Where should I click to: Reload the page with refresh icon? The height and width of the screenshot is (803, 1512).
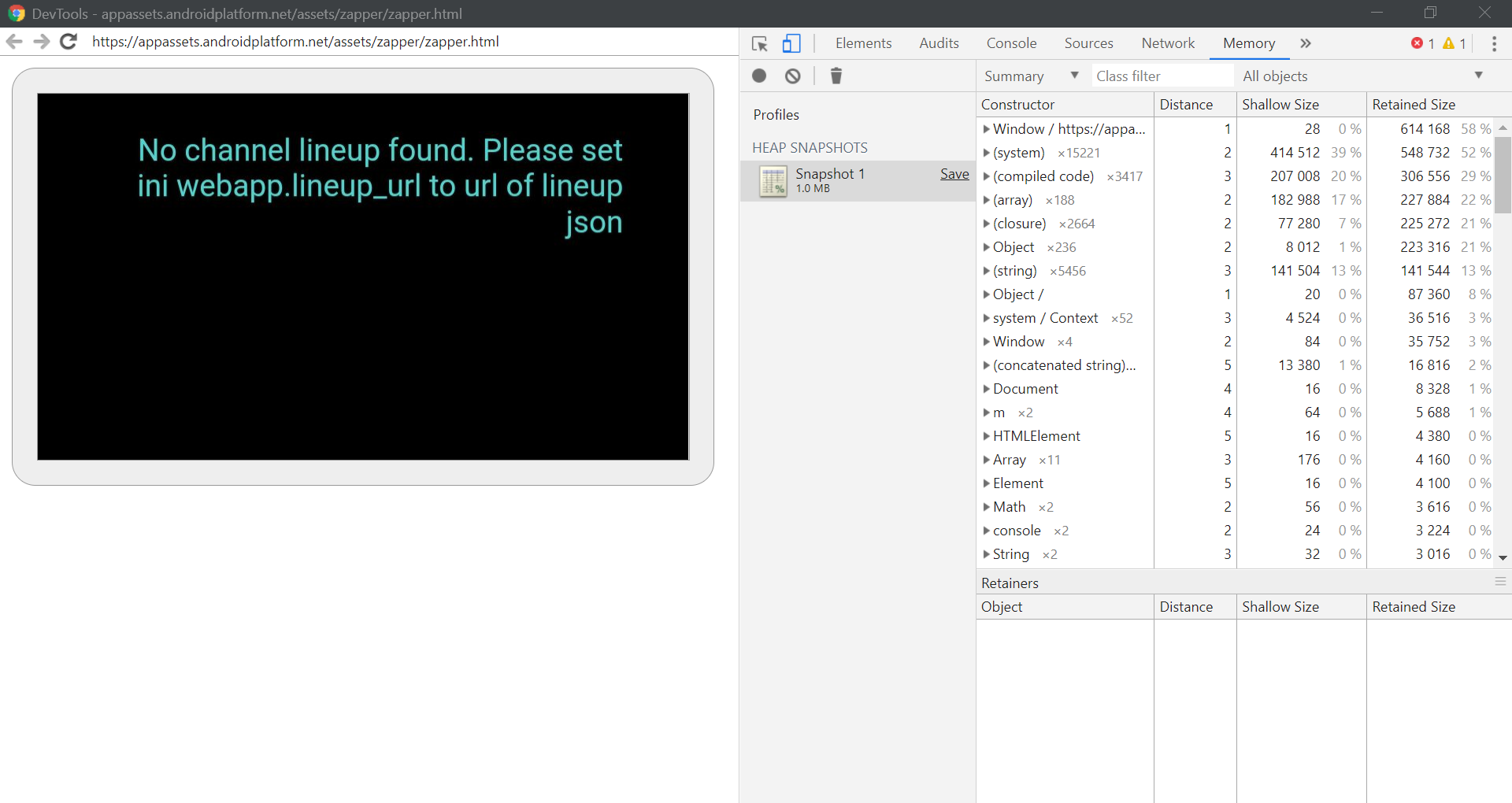(x=69, y=42)
